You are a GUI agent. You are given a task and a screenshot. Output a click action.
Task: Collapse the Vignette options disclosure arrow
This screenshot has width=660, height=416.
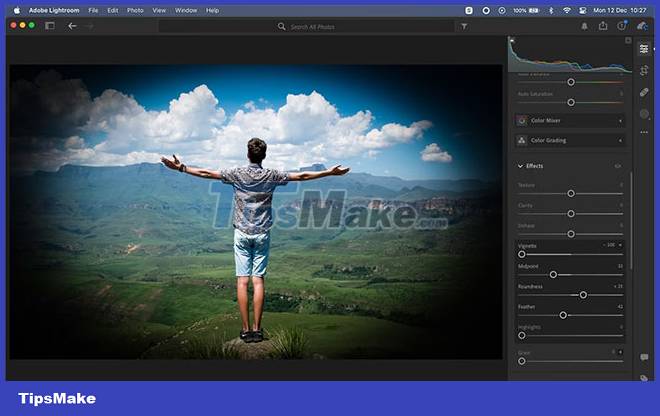click(620, 245)
